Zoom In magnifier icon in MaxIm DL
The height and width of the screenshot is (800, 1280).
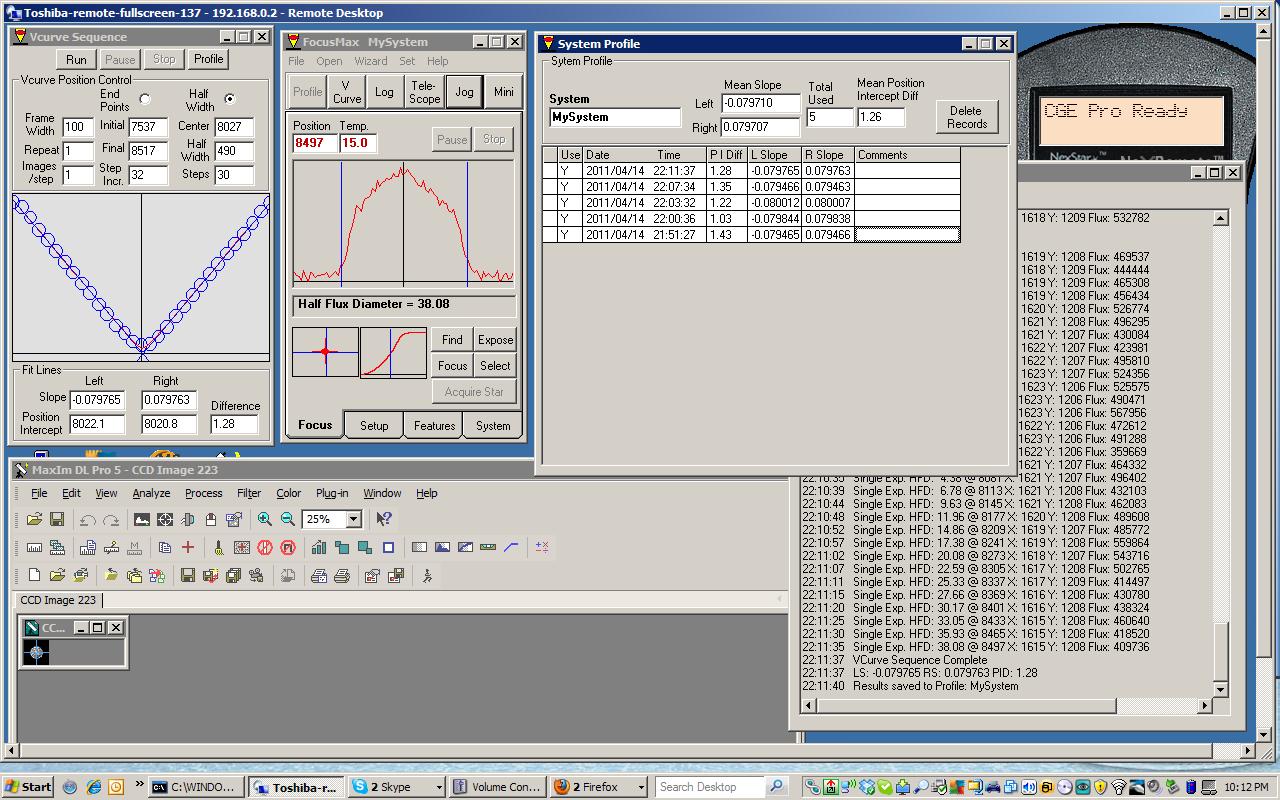point(265,519)
